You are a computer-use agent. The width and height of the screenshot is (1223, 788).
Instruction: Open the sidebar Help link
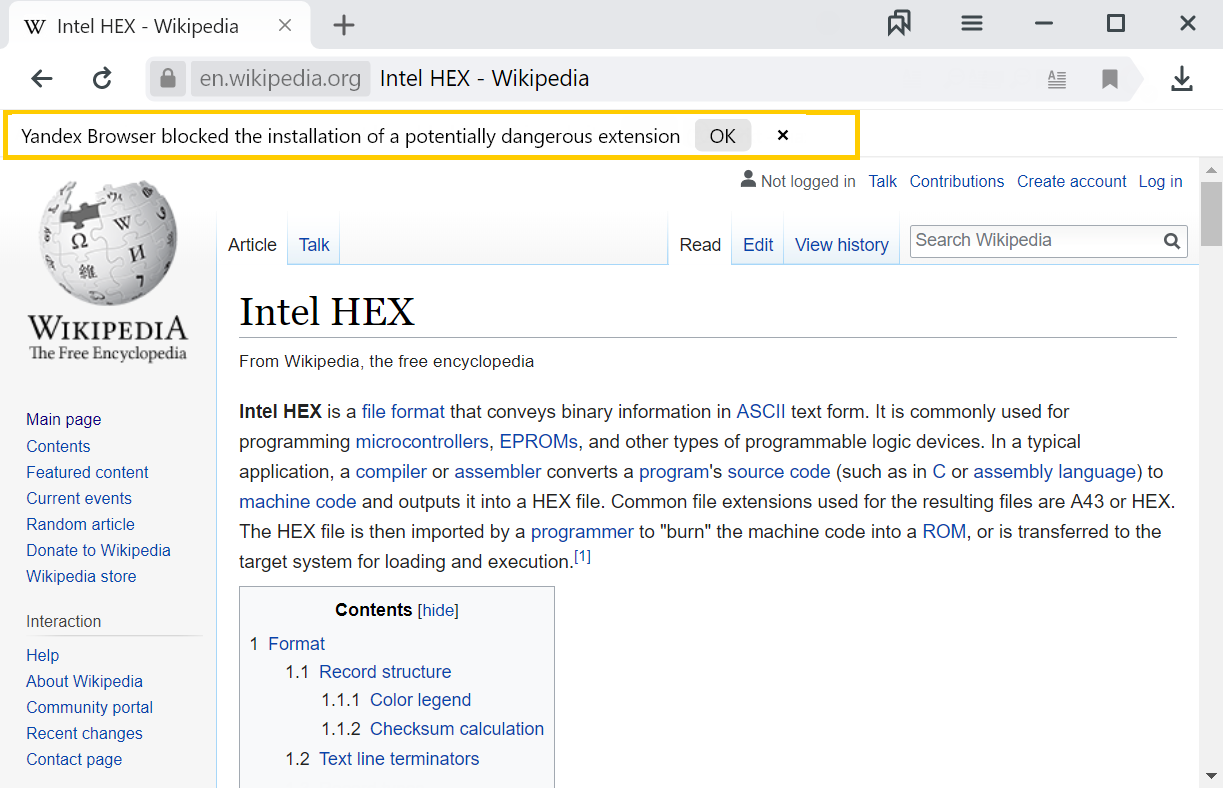[43, 656]
